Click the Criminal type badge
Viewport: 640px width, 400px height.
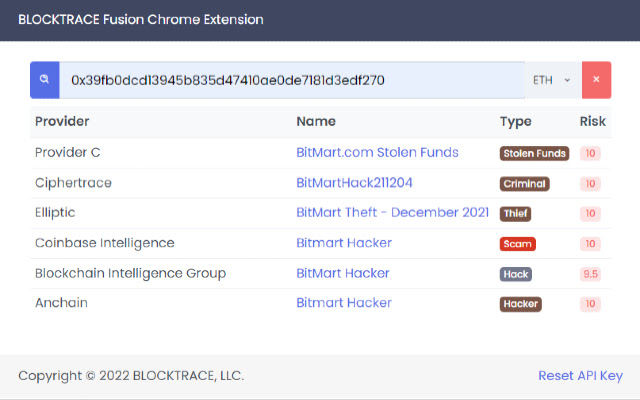pyautogui.click(x=524, y=184)
